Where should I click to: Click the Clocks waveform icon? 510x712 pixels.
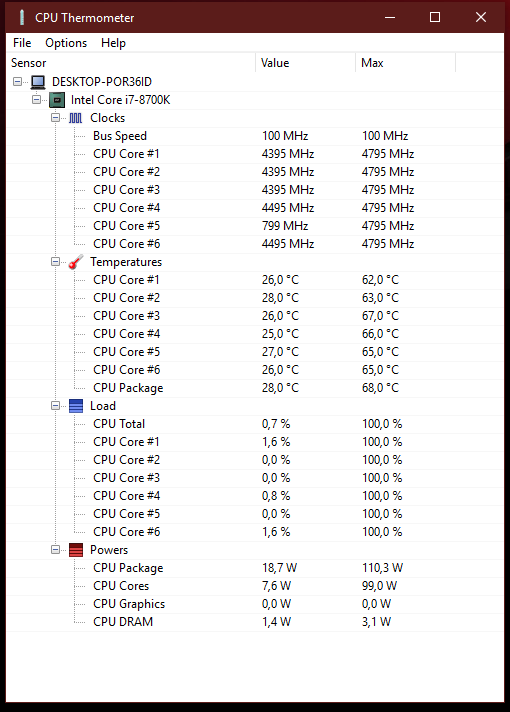pyautogui.click(x=75, y=118)
